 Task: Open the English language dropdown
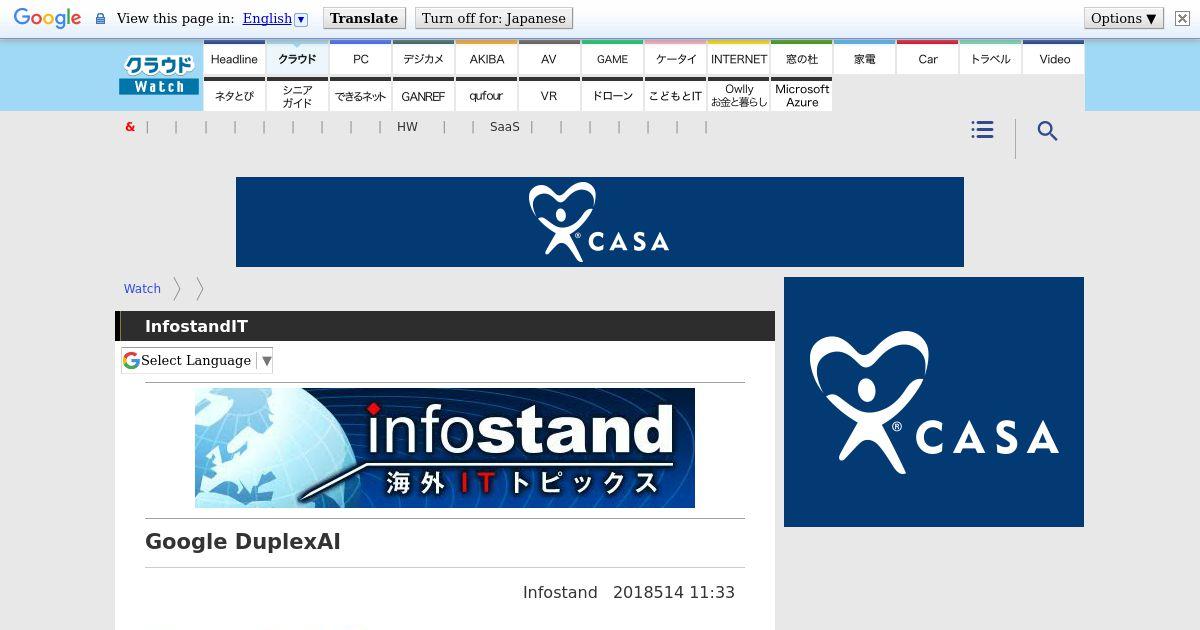275,18
